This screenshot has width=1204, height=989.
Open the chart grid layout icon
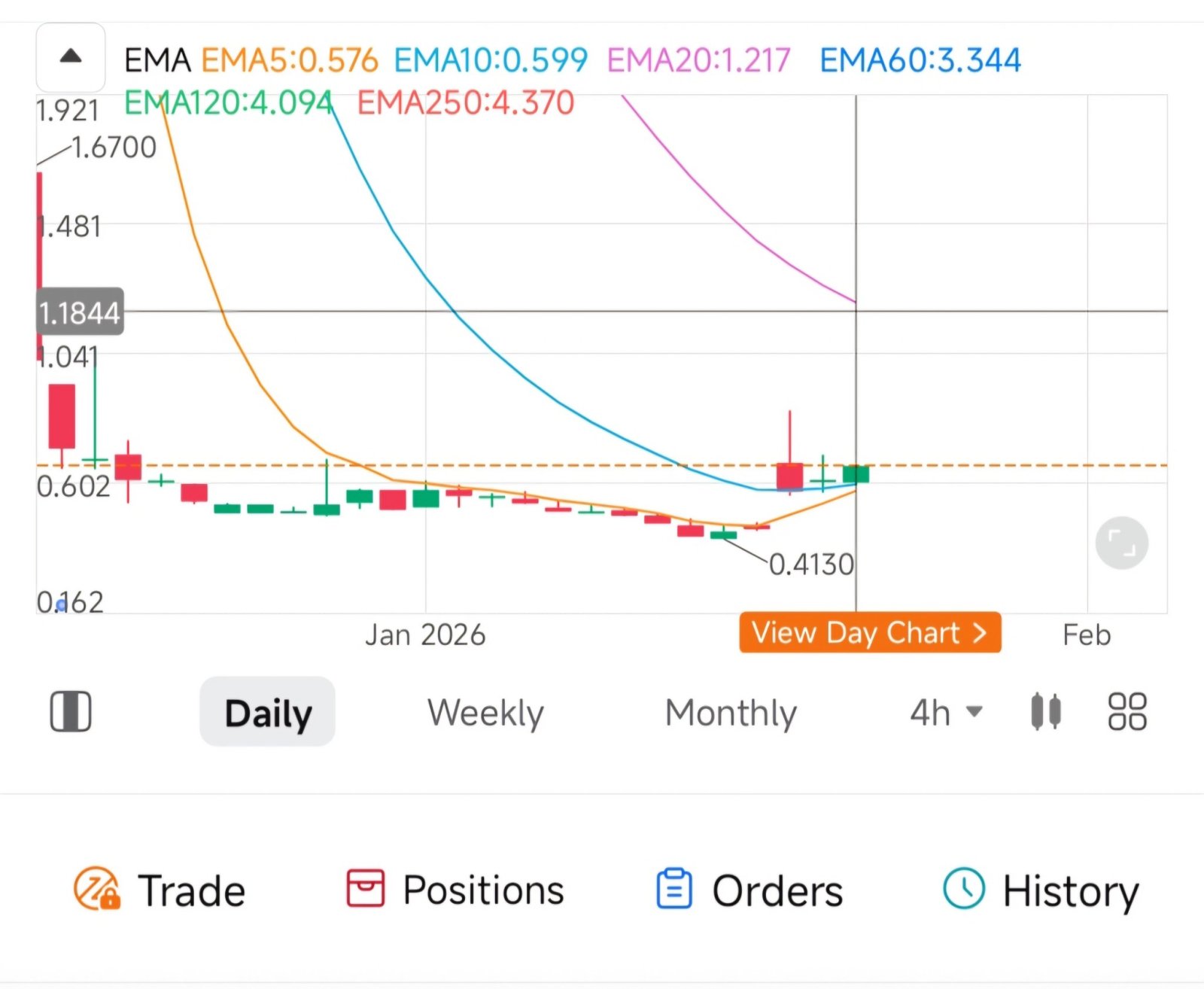(x=1126, y=711)
